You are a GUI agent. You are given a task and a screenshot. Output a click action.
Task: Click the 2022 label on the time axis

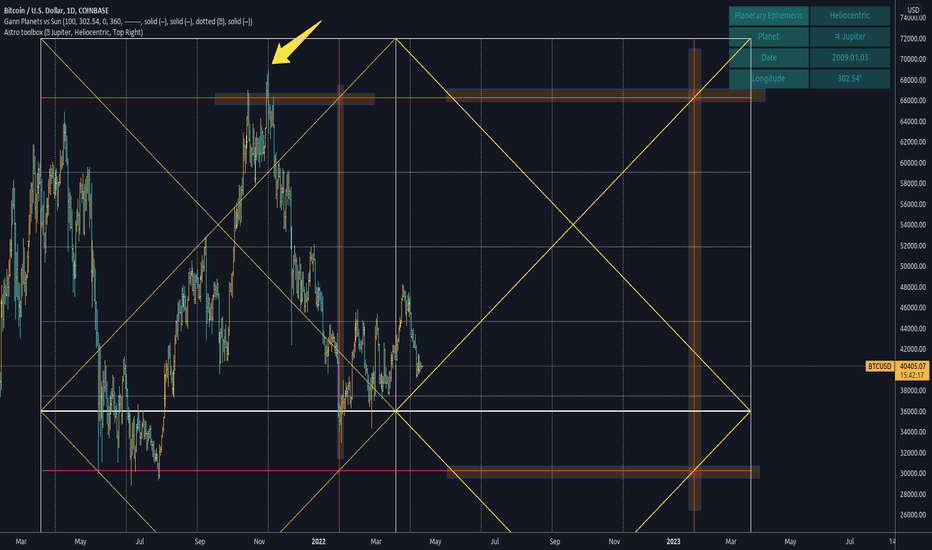tap(319, 542)
